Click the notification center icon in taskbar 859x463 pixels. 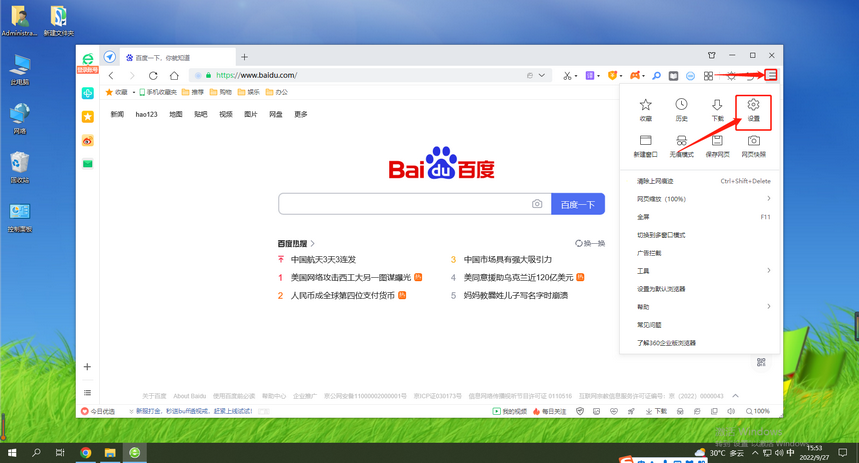pyautogui.click(x=843, y=453)
